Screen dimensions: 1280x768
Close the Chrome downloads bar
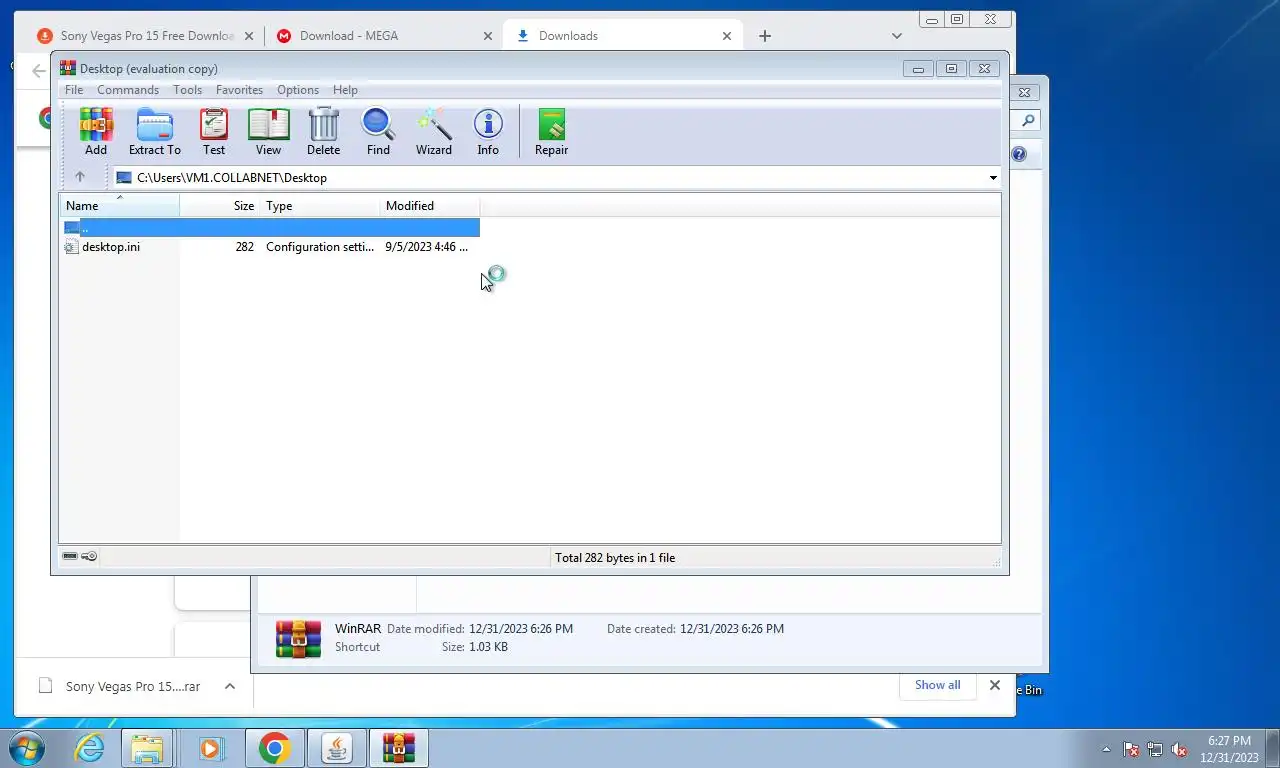tap(995, 685)
